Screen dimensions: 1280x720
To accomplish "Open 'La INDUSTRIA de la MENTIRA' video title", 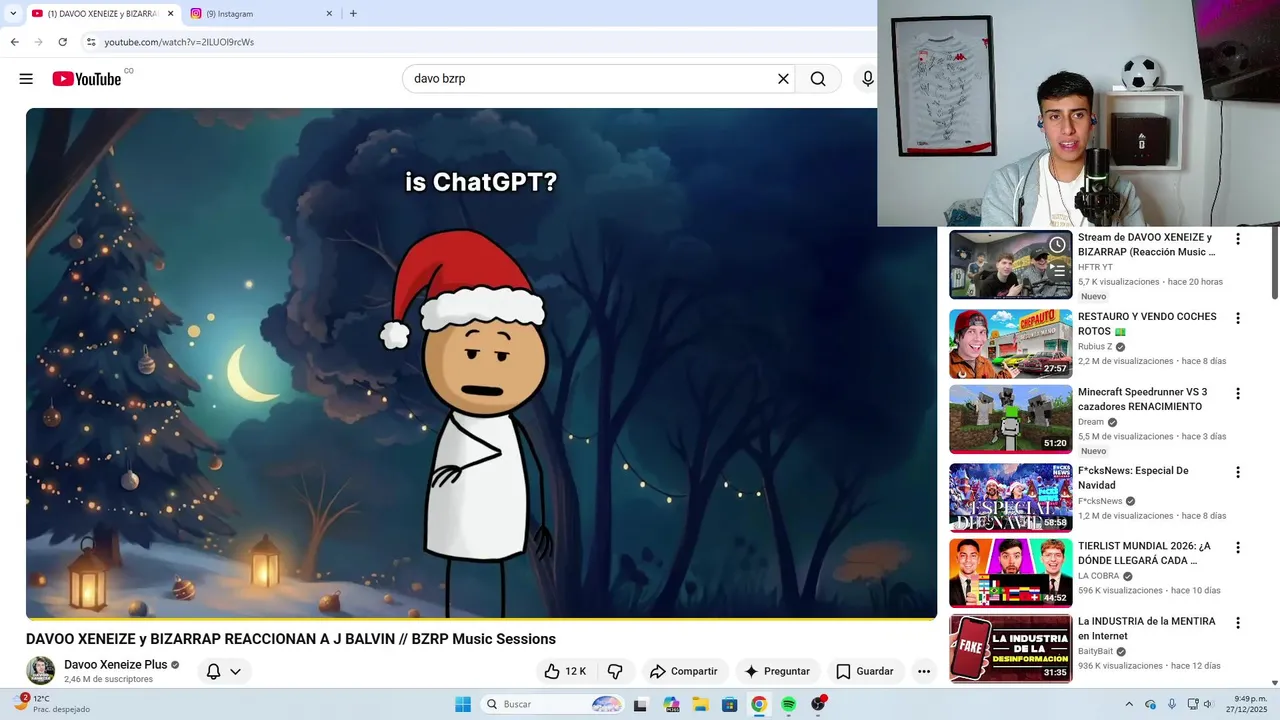I will tap(1146, 628).
